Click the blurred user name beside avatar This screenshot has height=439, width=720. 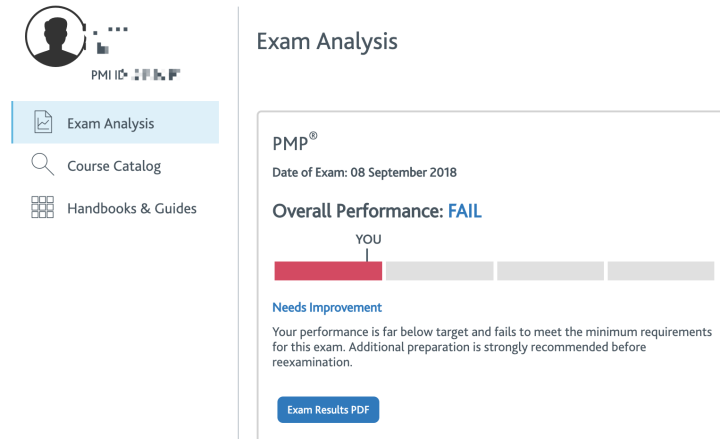[x=108, y=40]
